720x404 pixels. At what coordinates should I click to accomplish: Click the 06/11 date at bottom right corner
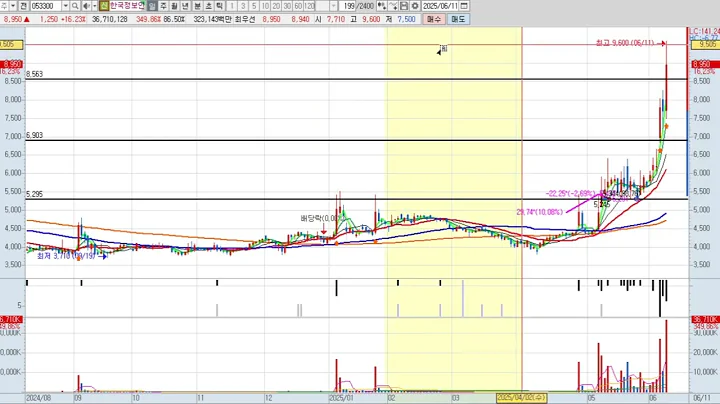[701, 398]
